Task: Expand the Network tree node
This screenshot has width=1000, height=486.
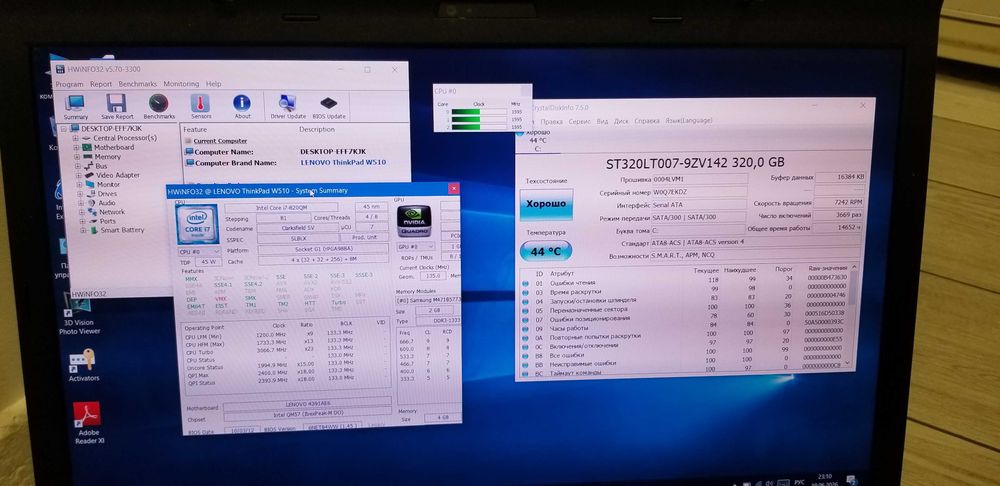Action: (82, 212)
